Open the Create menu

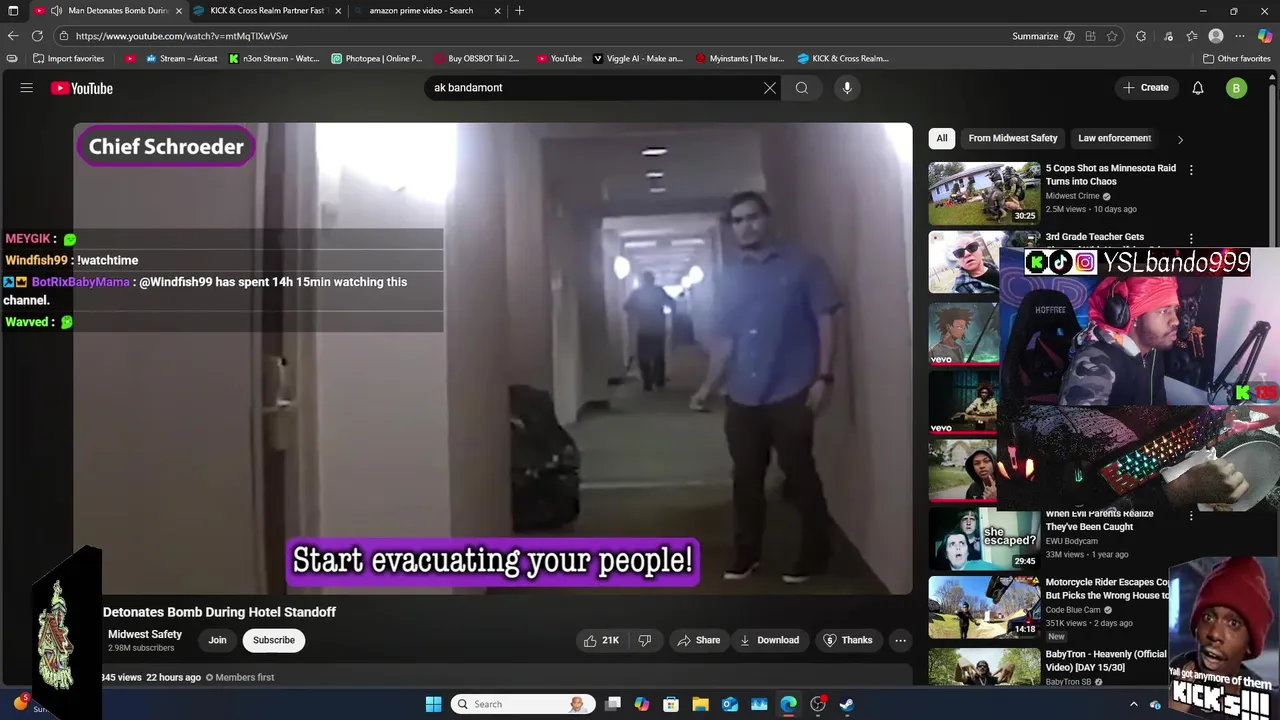pos(1146,88)
